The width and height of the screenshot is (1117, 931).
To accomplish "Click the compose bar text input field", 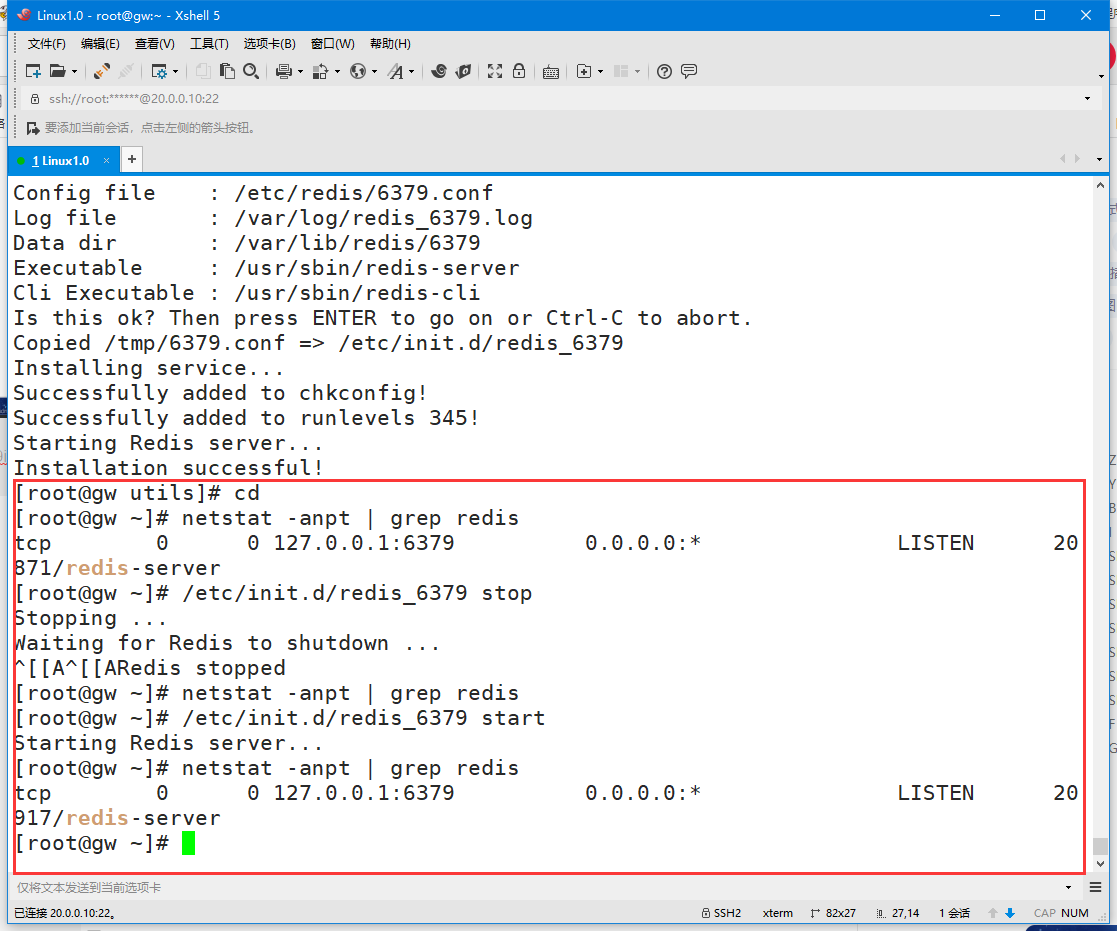I will pos(538,887).
